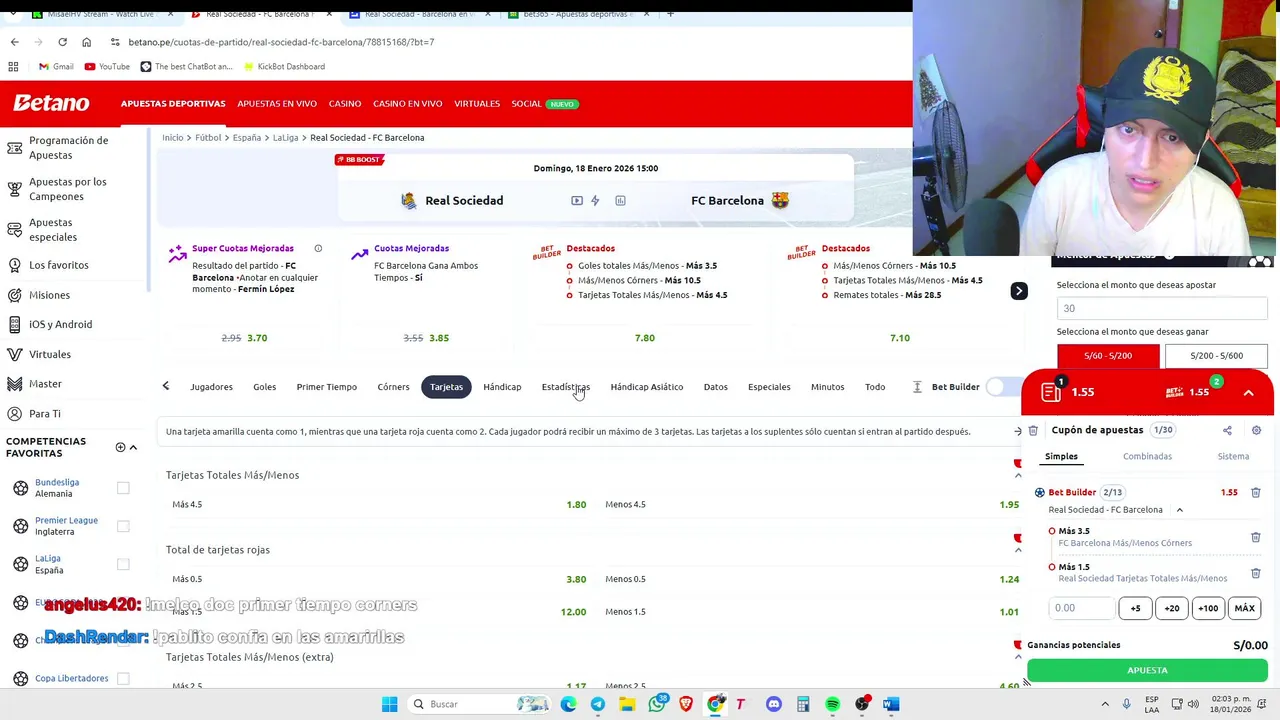
Task: Show next featured bets with arrow
Action: click(1018, 291)
